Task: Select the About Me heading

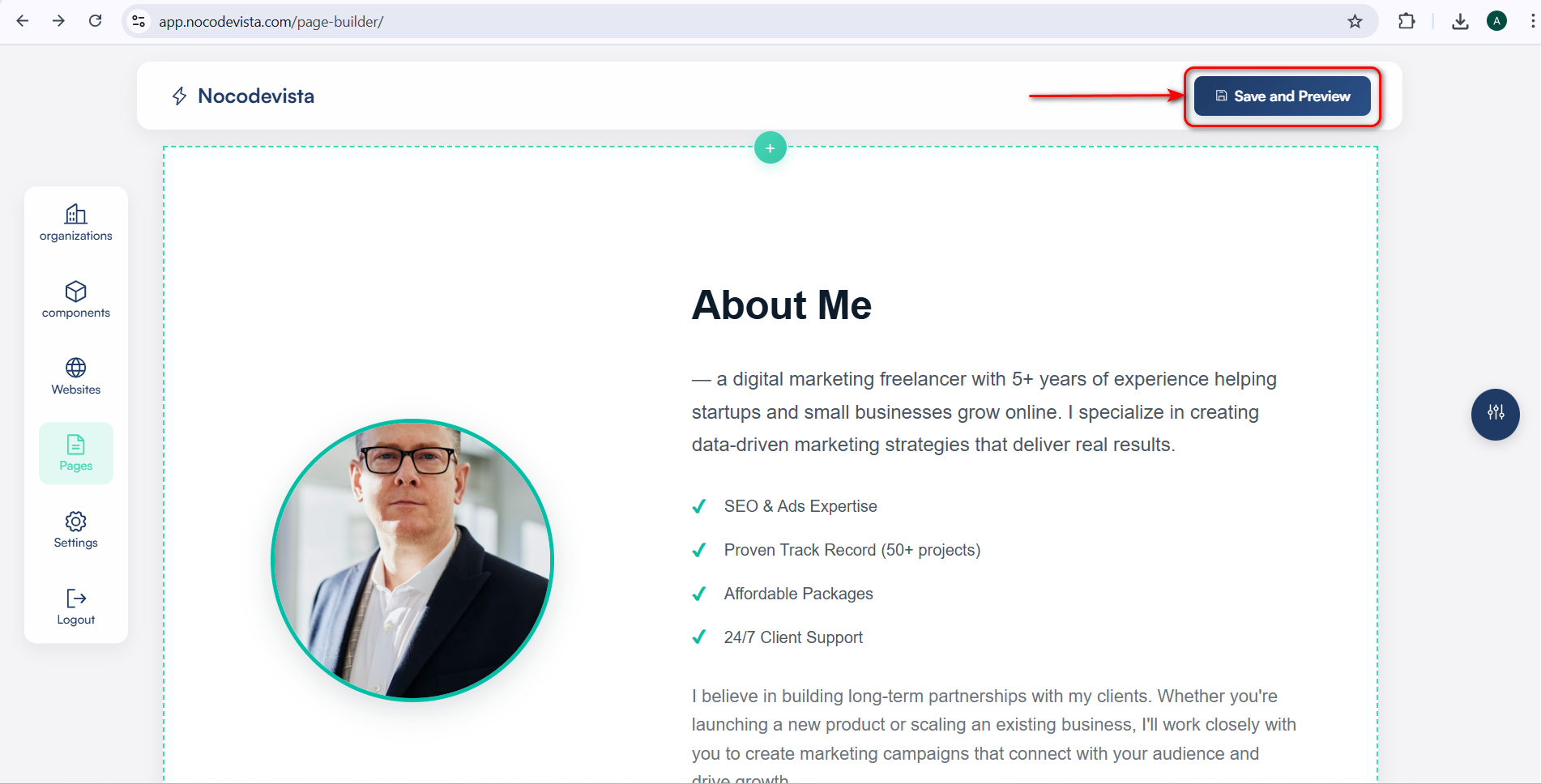Action: pyautogui.click(x=782, y=305)
